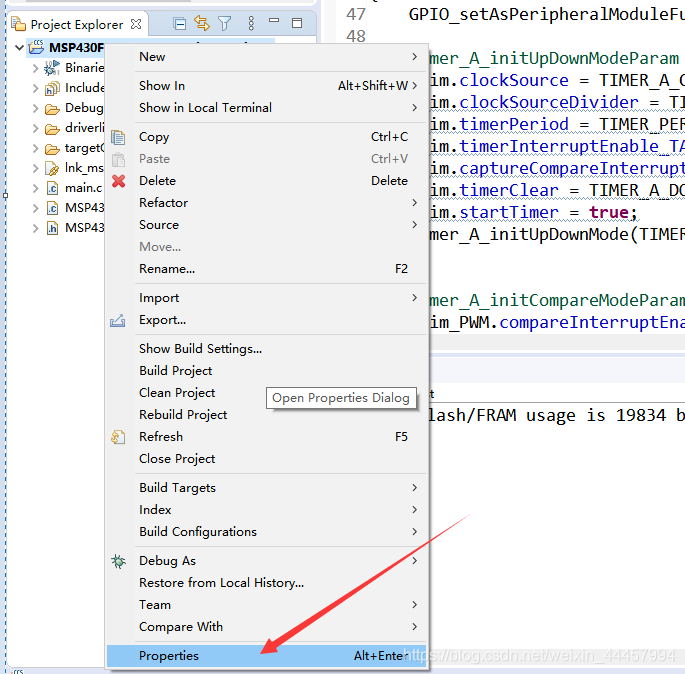Click the targetConfigs folder icon

click(52, 149)
